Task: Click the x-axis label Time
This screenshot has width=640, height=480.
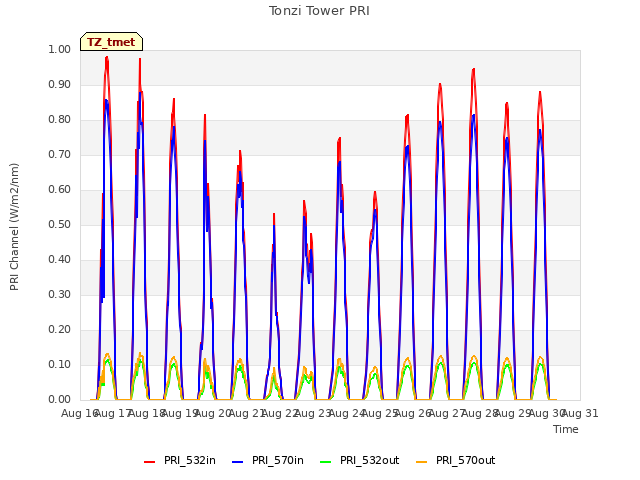Action: tap(566, 429)
